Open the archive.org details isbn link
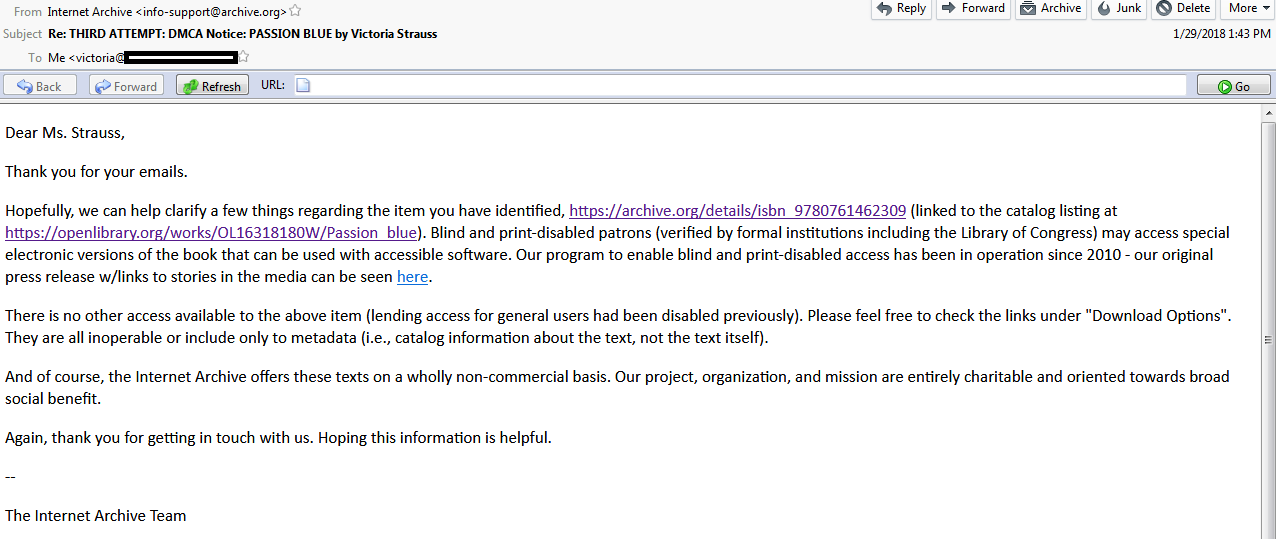The image size is (1276, 539). point(737,211)
